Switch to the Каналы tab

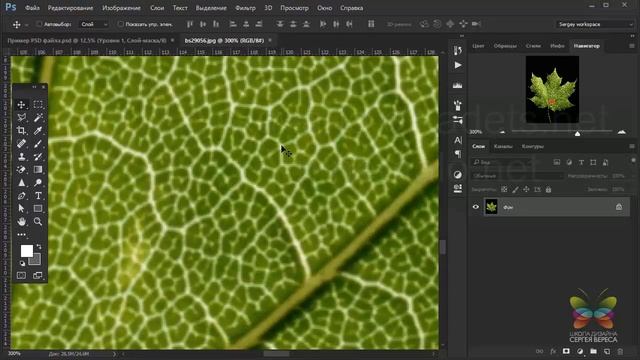tap(503, 146)
